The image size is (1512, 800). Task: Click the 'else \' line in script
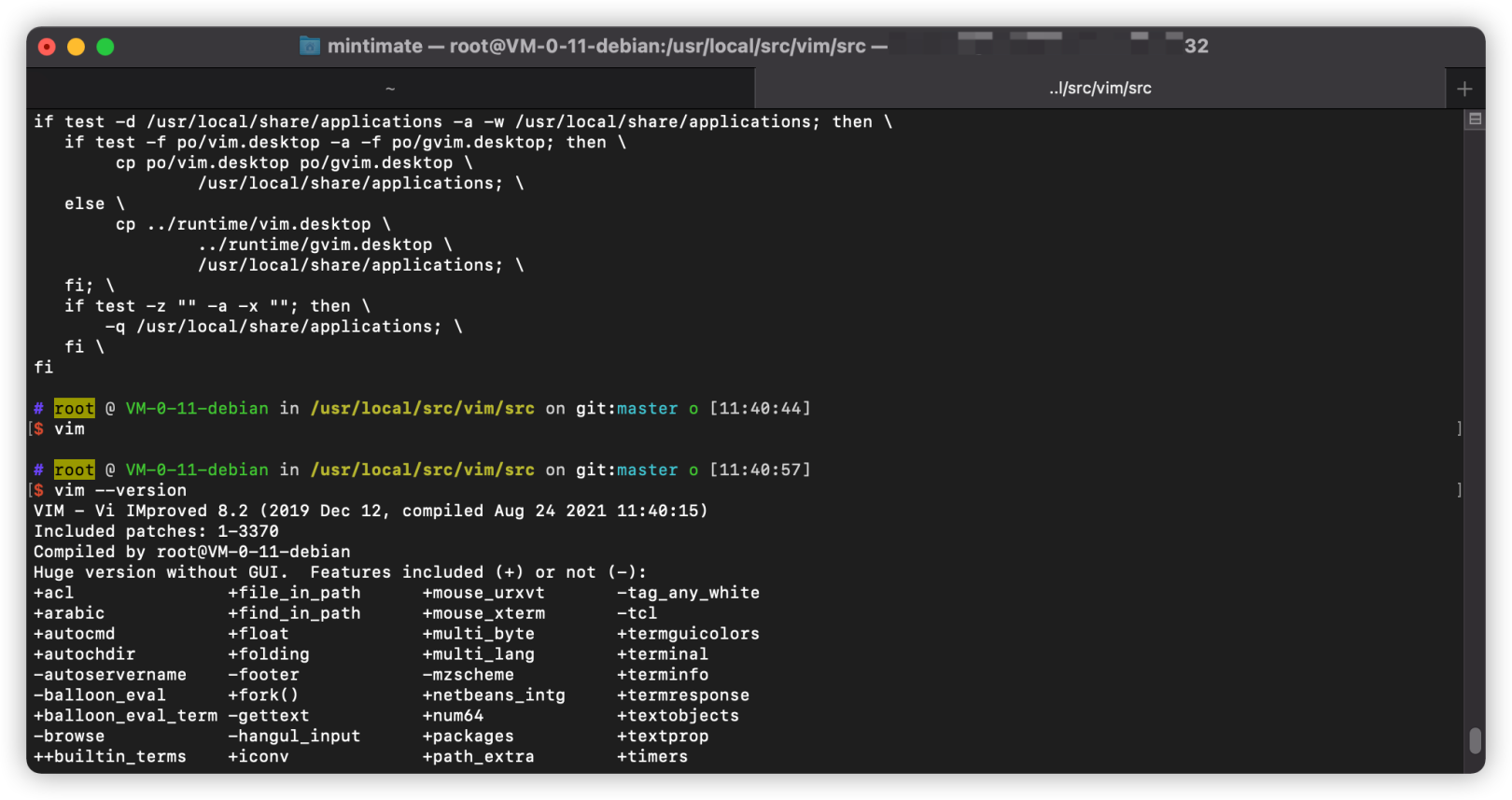point(94,204)
